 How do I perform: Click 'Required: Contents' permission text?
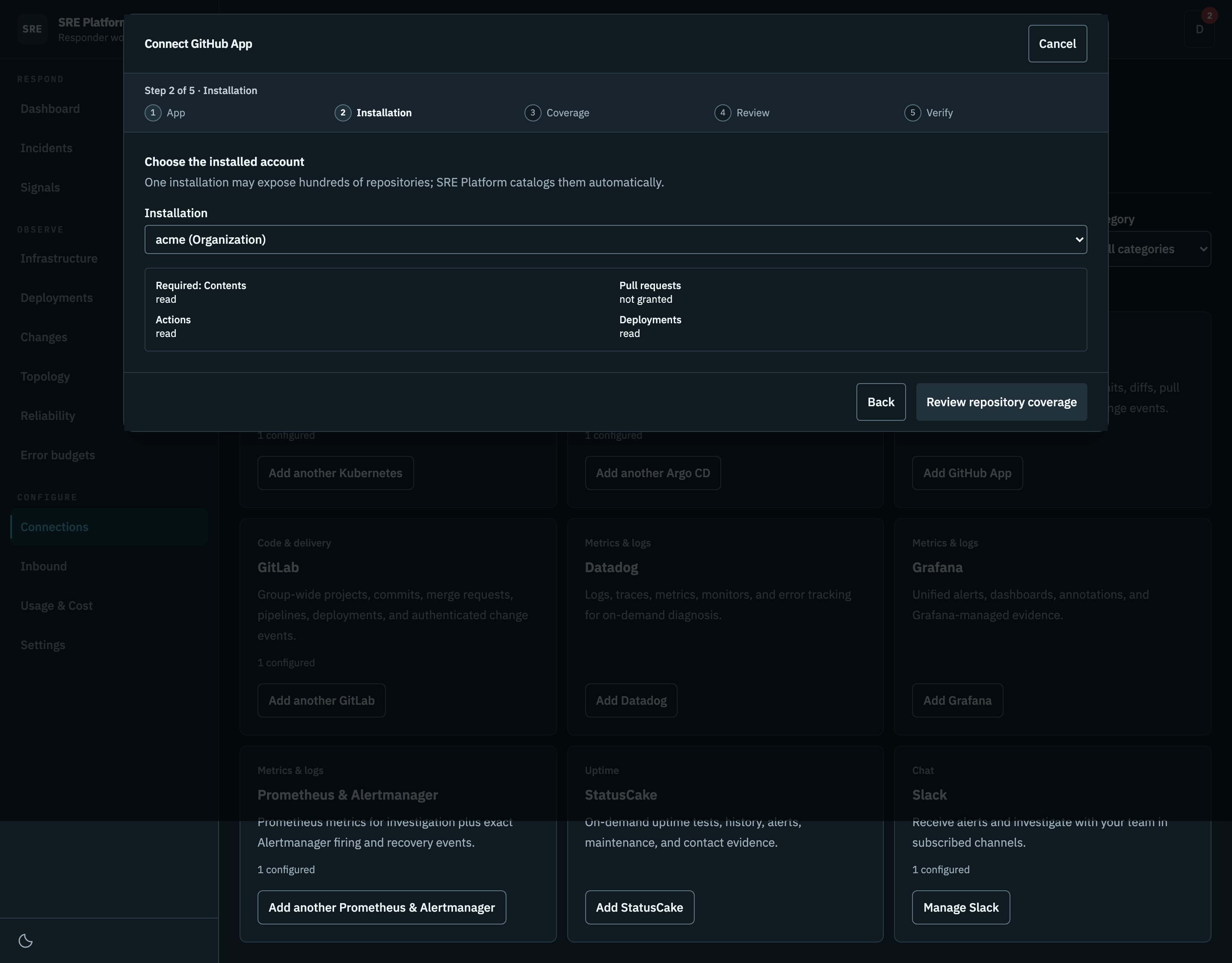[x=201, y=286]
